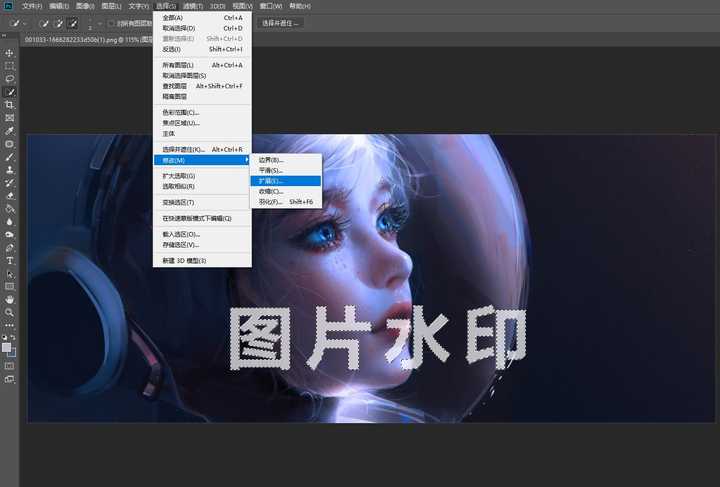Viewport: 720px width, 487px height.
Task: Select the History Brush tool
Action: (x=9, y=183)
